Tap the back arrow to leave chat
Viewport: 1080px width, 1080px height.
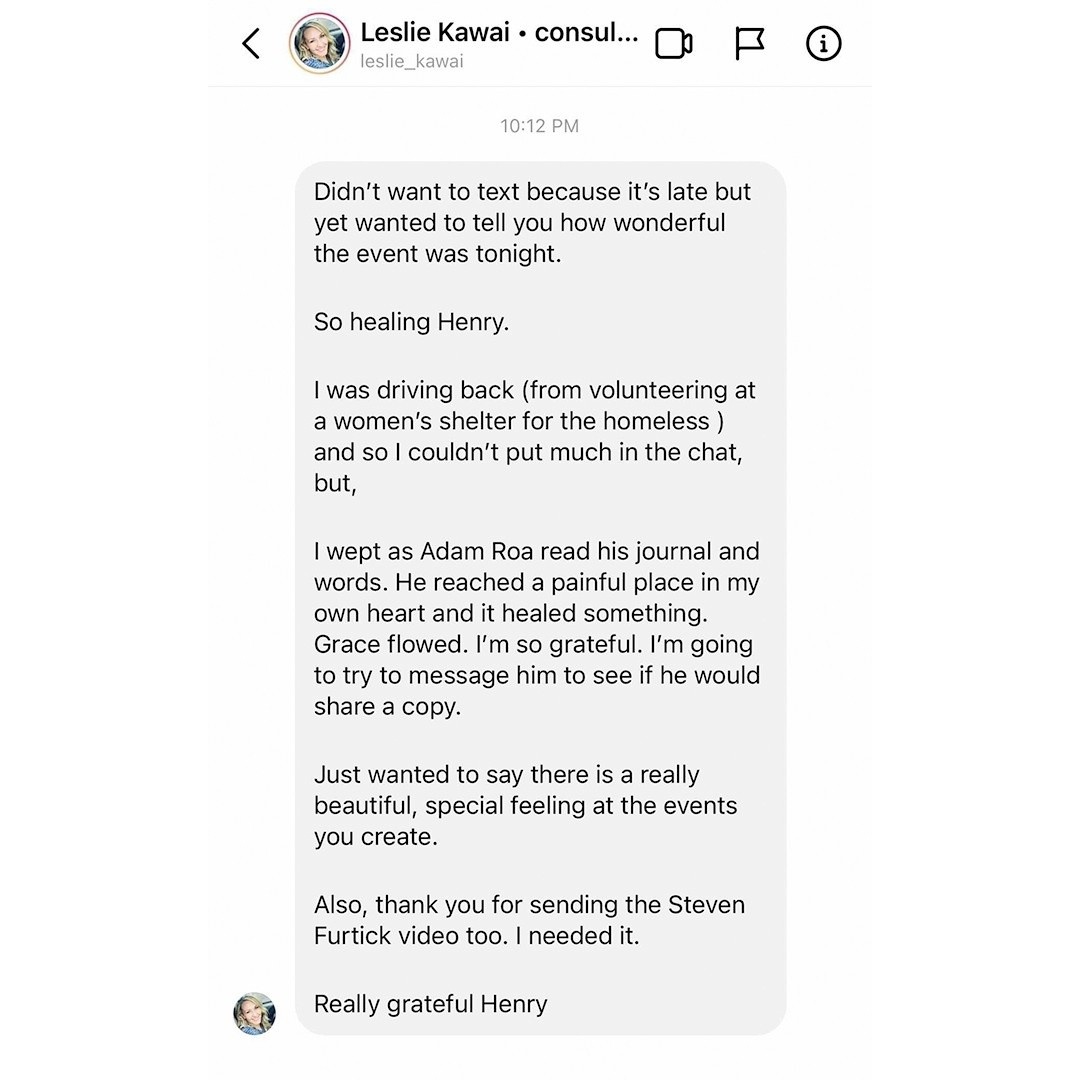click(251, 44)
